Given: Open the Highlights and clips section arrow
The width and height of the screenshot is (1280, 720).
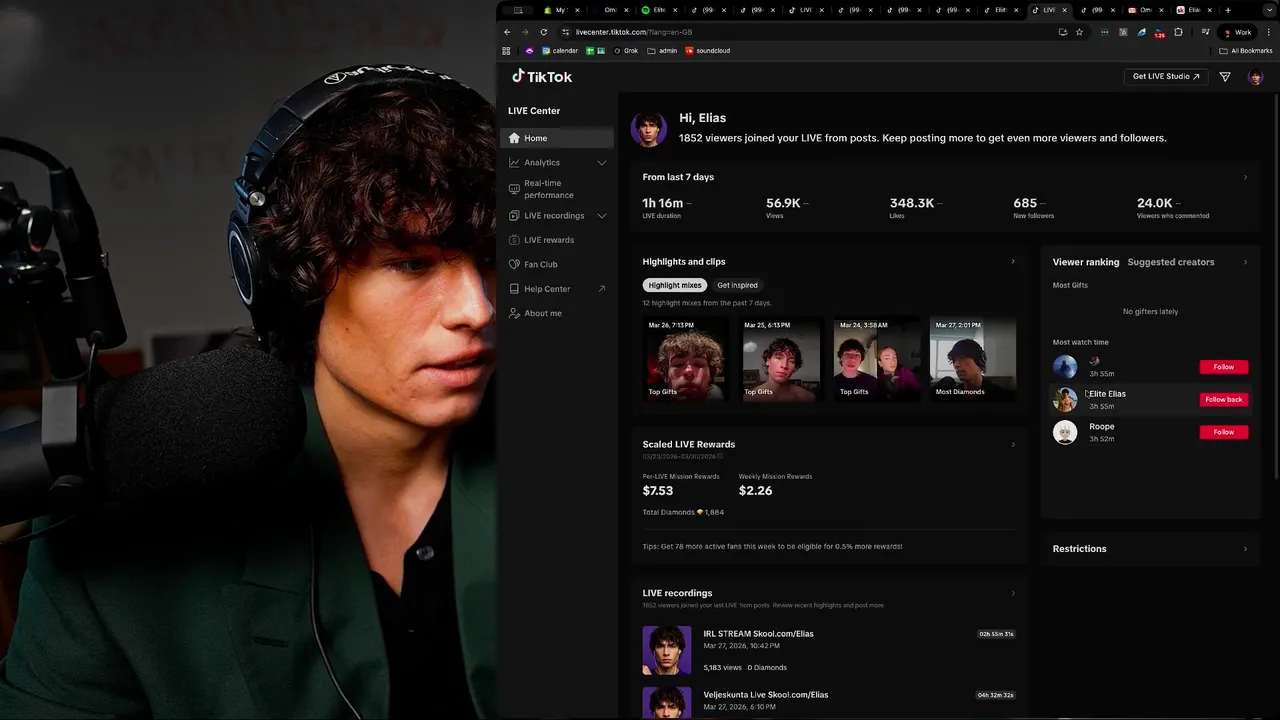Looking at the screenshot, I should pos(1013,262).
